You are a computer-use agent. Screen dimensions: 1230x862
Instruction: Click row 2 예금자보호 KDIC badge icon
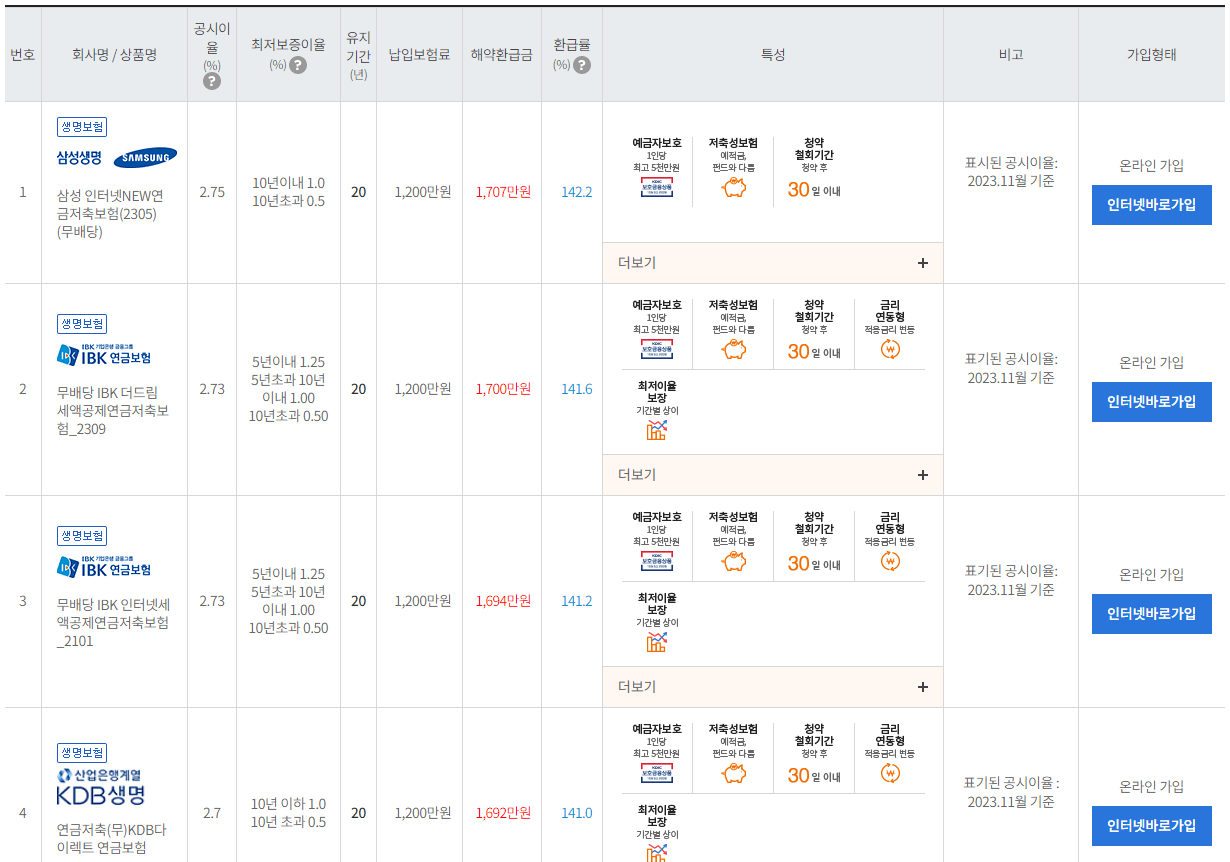657,348
